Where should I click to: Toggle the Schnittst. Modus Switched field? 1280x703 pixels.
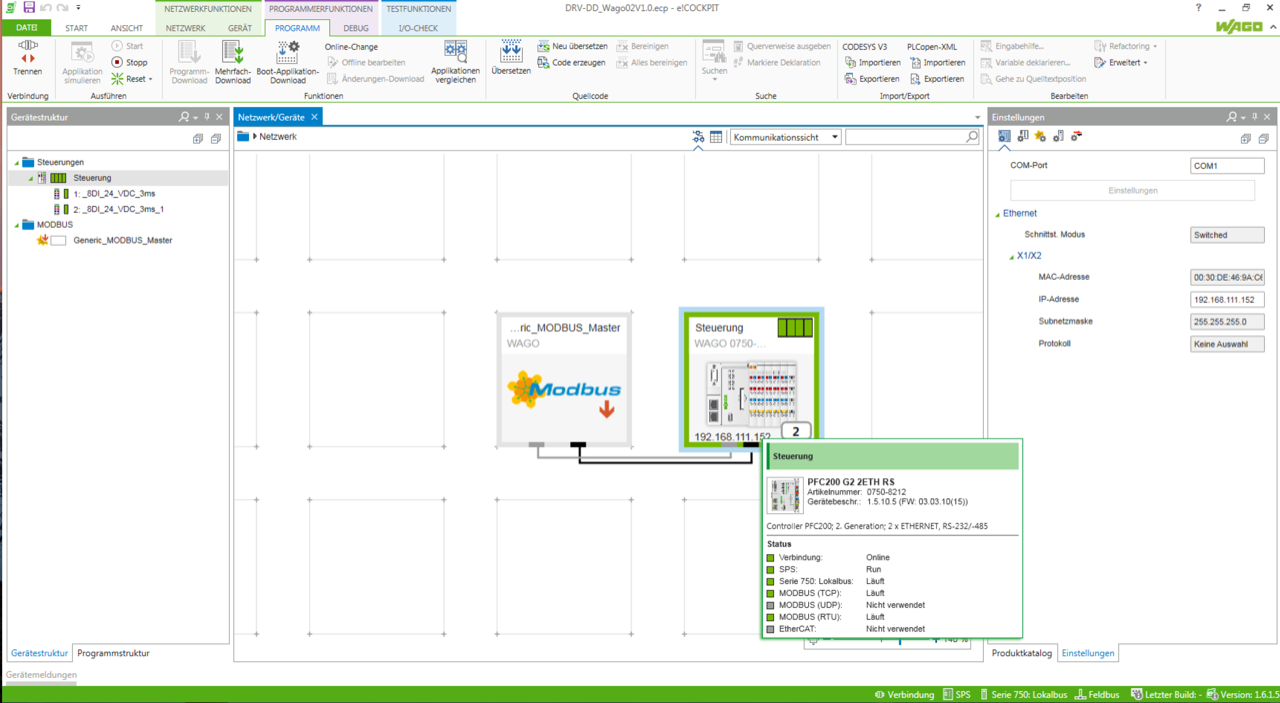[x=1227, y=235]
